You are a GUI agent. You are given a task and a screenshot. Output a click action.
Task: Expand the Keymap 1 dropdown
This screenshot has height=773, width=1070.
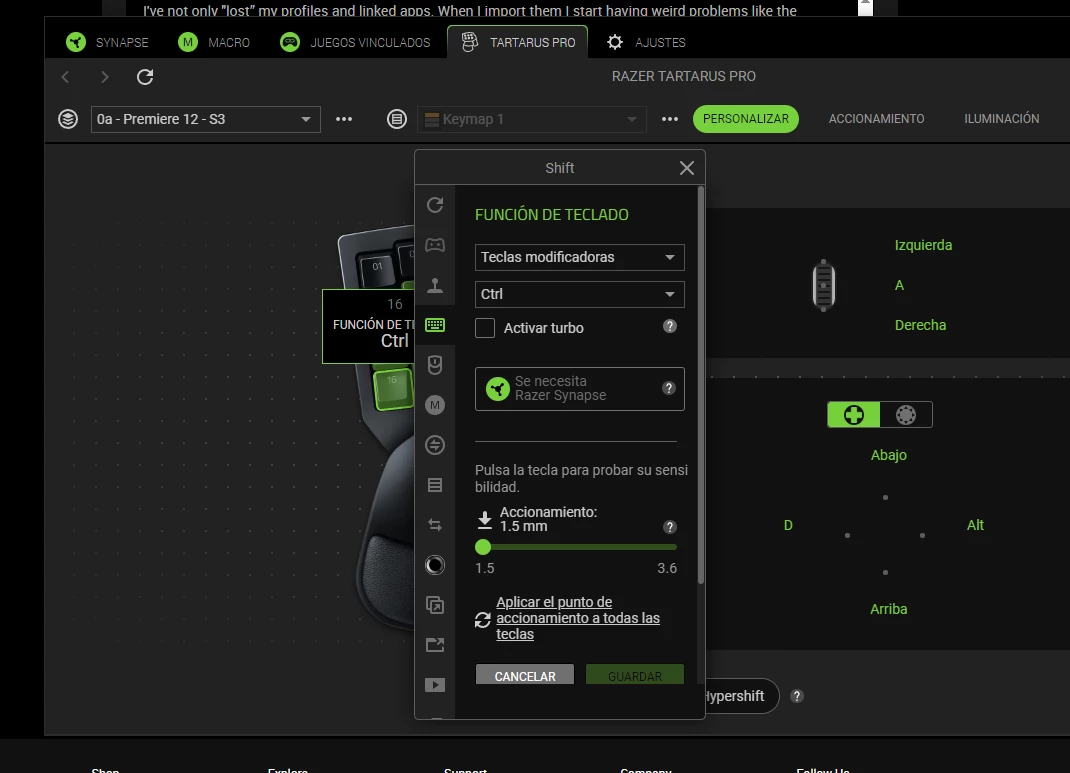point(531,118)
